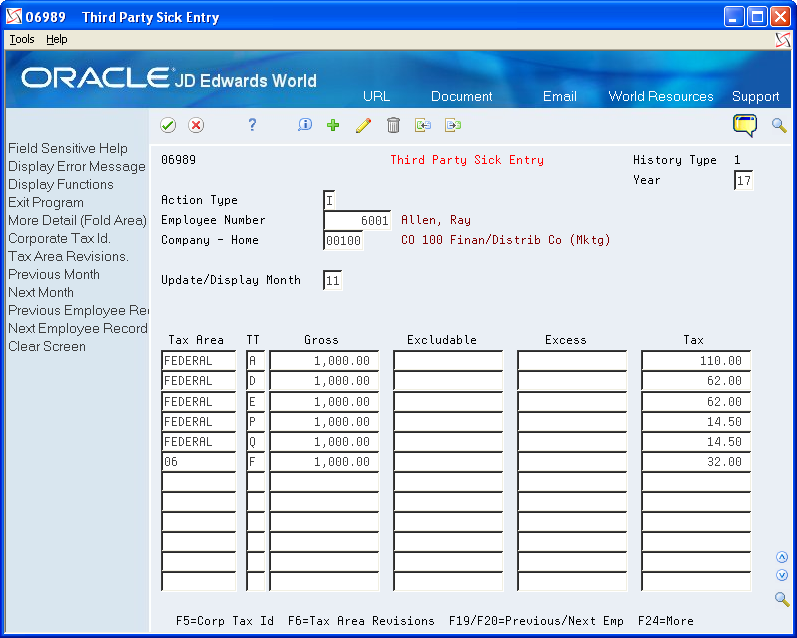Open the Help menu

click(x=56, y=39)
